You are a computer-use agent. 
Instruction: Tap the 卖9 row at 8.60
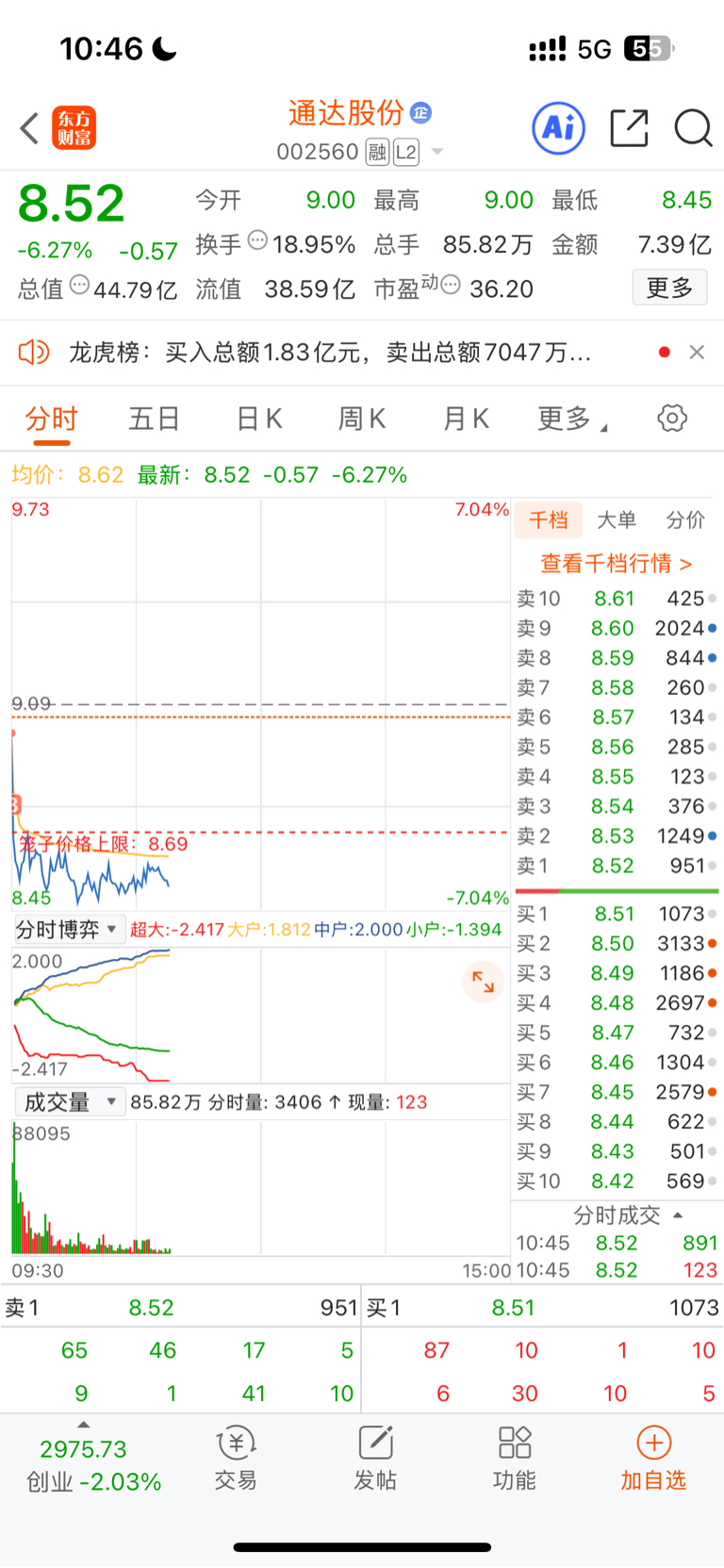[x=617, y=628]
